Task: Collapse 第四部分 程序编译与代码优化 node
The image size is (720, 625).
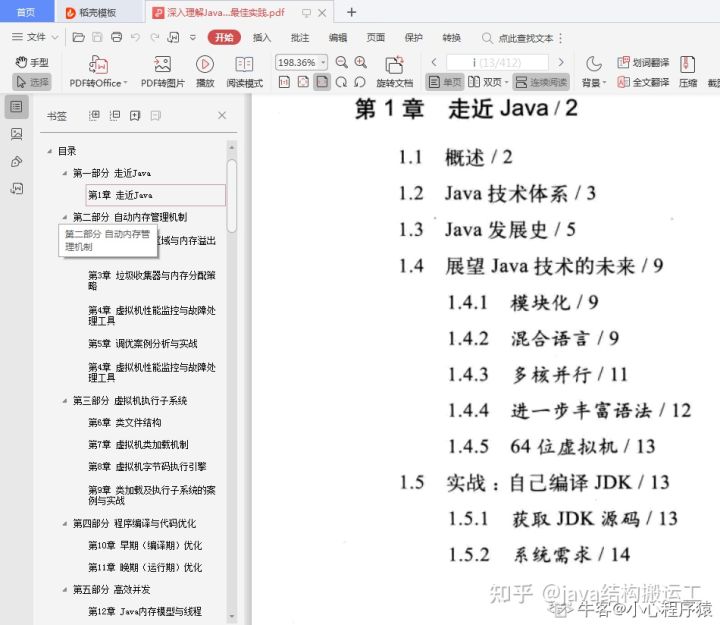Action: coord(65,524)
